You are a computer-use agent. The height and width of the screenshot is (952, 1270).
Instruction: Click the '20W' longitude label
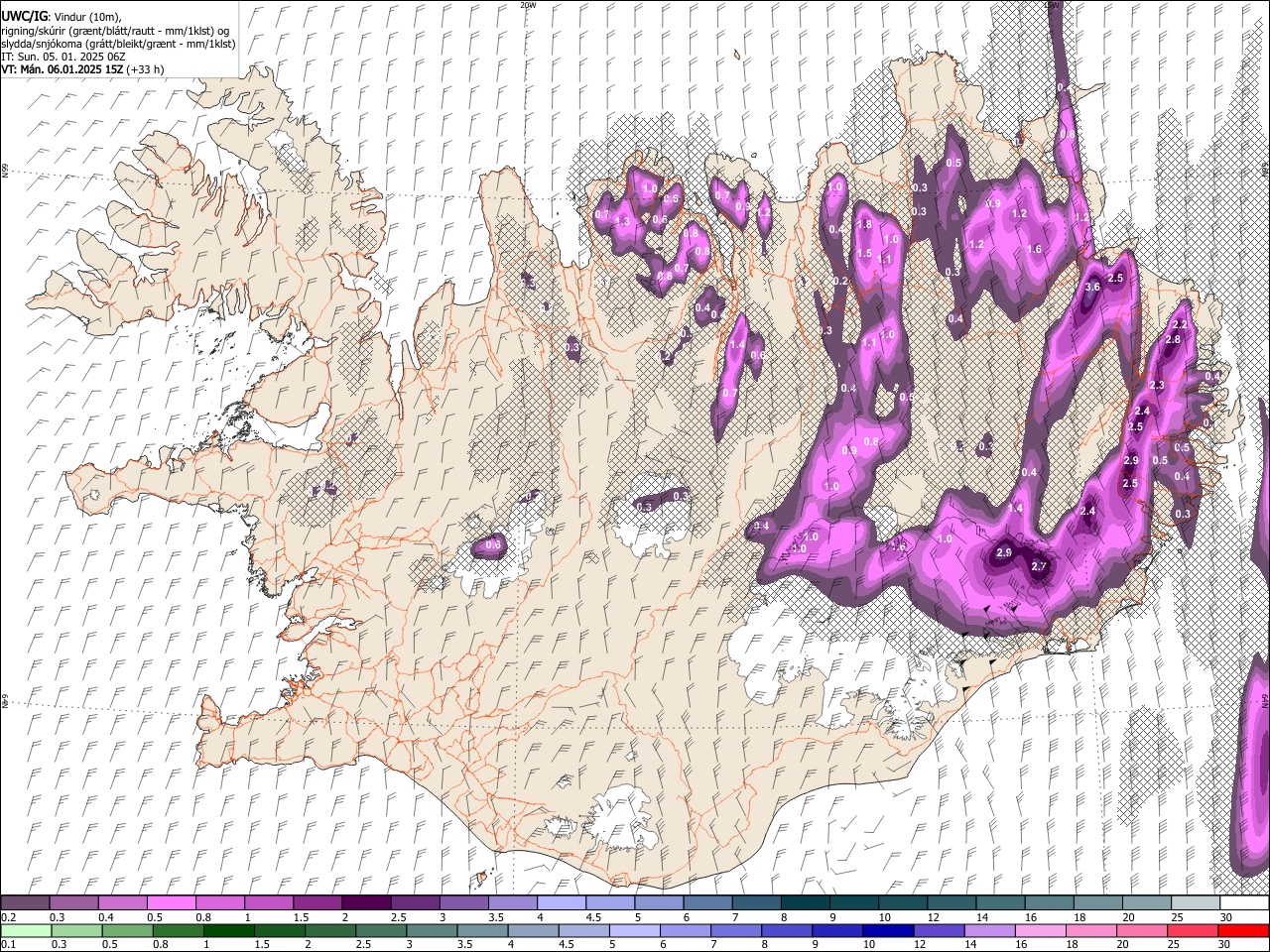pos(528,5)
